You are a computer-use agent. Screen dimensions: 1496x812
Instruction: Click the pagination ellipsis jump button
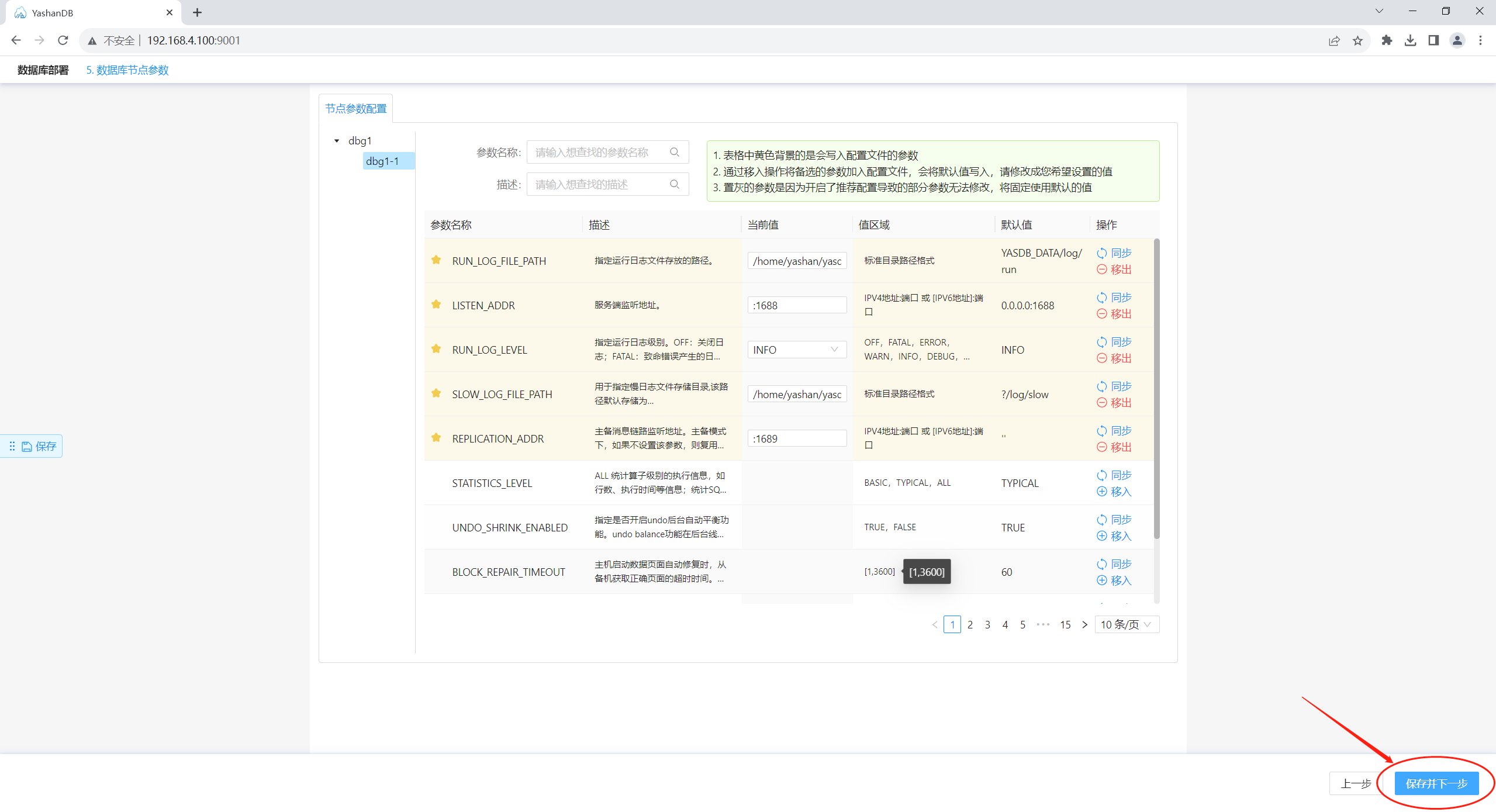pyautogui.click(x=1043, y=624)
